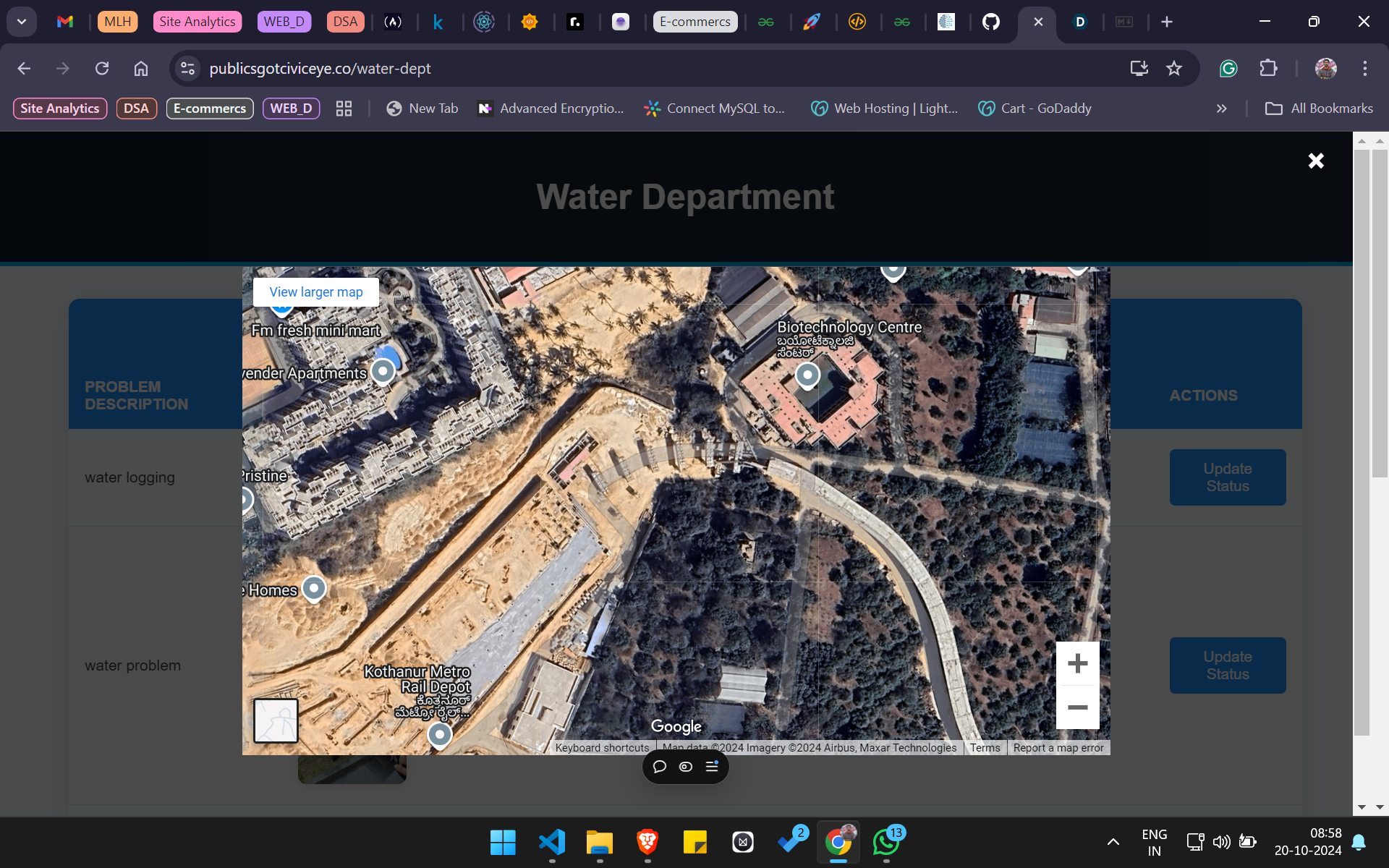Open the E-commercs tab group
The width and height of the screenshot is (1389, 868).
(694, 22)
